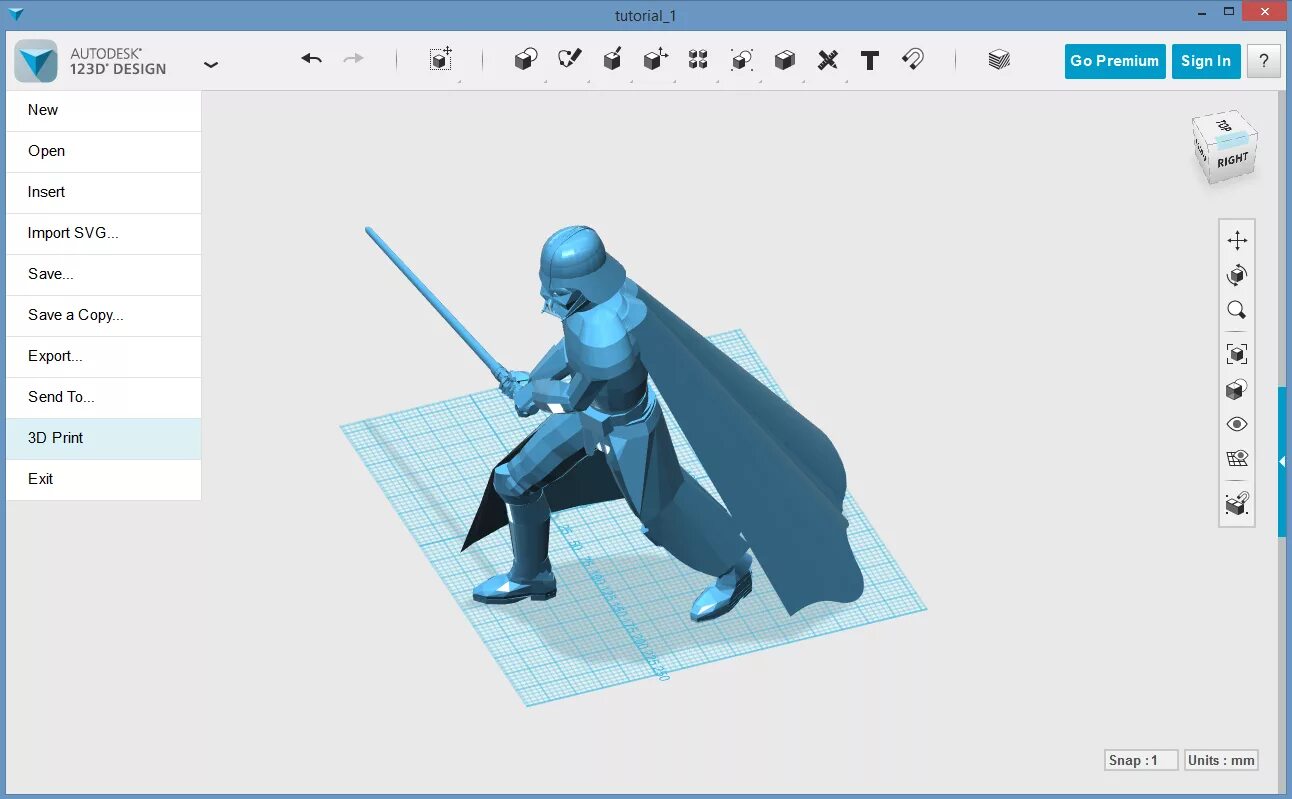Select the Transform tool icon
This screenshot has height=799, width=1292.
441,59
